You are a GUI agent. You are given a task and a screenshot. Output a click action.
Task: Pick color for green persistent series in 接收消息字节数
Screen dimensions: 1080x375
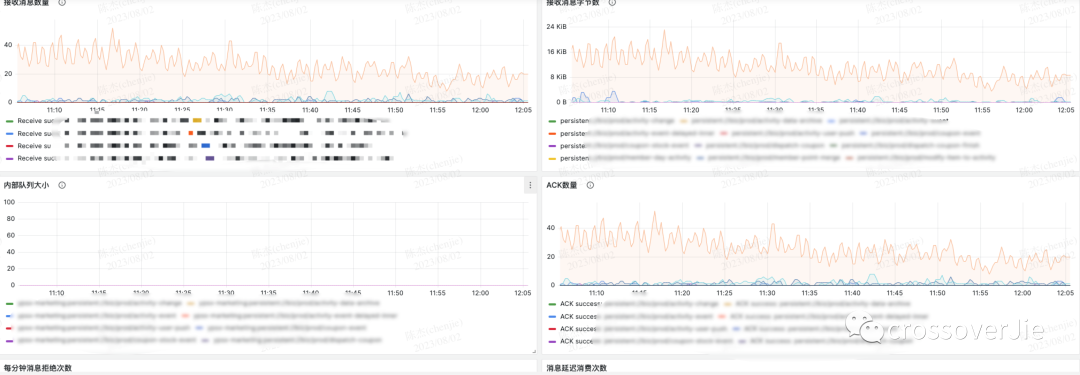click(x=551, y=121)
